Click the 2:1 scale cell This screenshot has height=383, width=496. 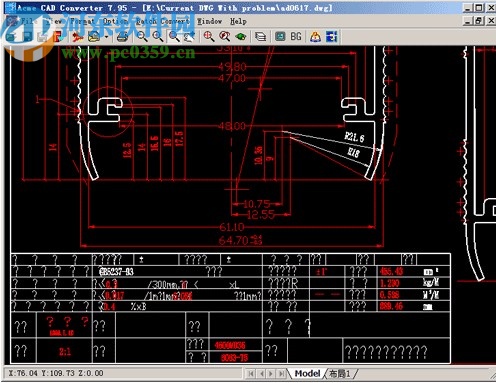coord(65,352)
